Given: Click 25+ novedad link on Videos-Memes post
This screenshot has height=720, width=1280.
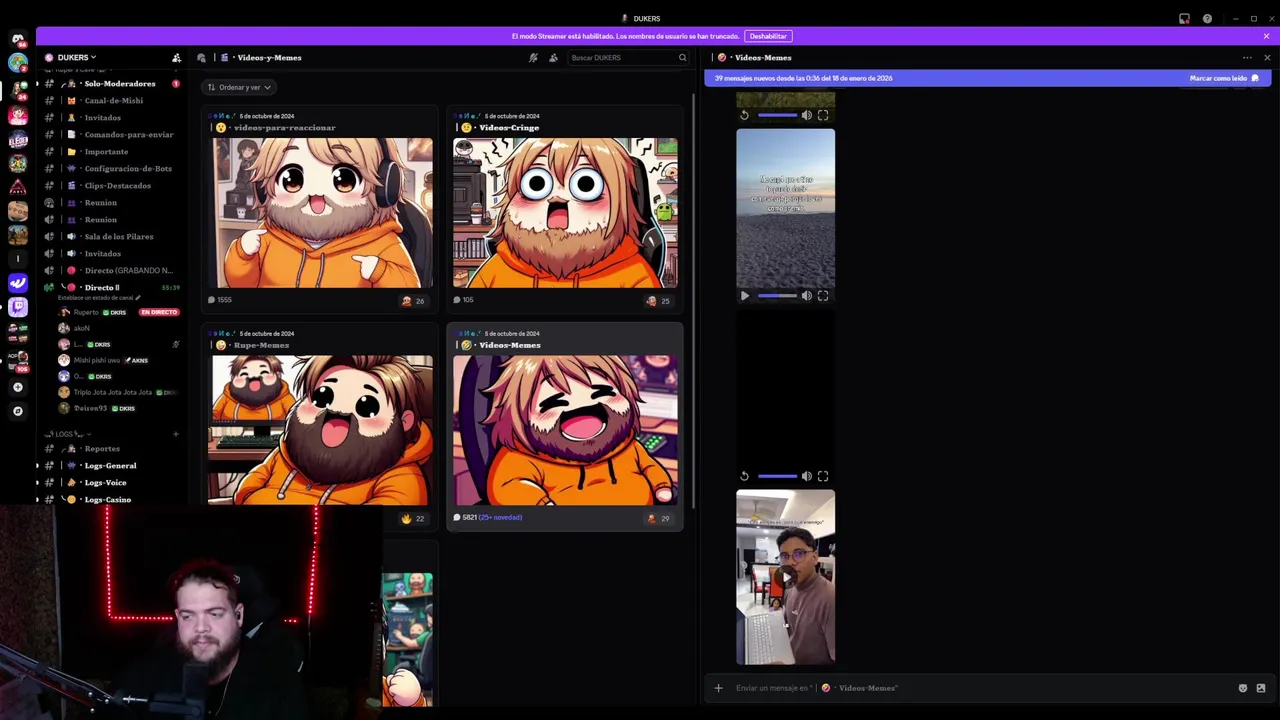Looking at the screenshot, I should click(x=500, y=518).
